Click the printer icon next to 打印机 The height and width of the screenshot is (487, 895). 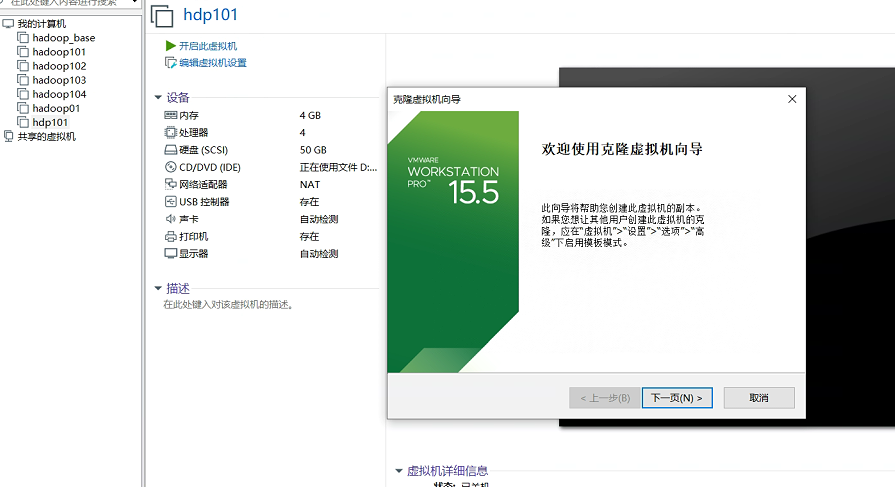point(170,236)
